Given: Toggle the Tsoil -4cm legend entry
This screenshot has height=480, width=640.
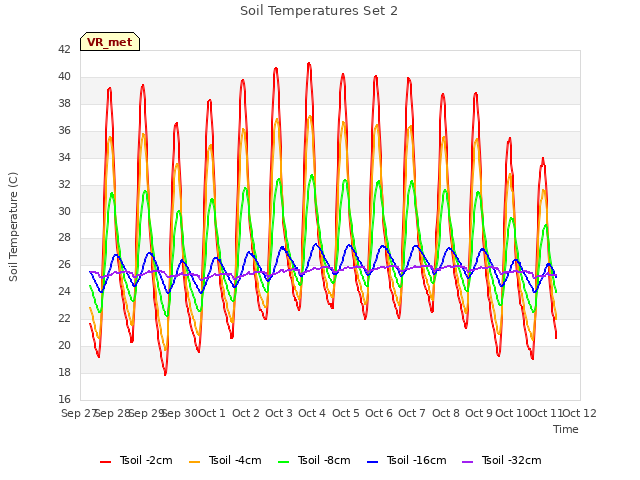Looking at the screenshot, I should [x=225, y=460].
